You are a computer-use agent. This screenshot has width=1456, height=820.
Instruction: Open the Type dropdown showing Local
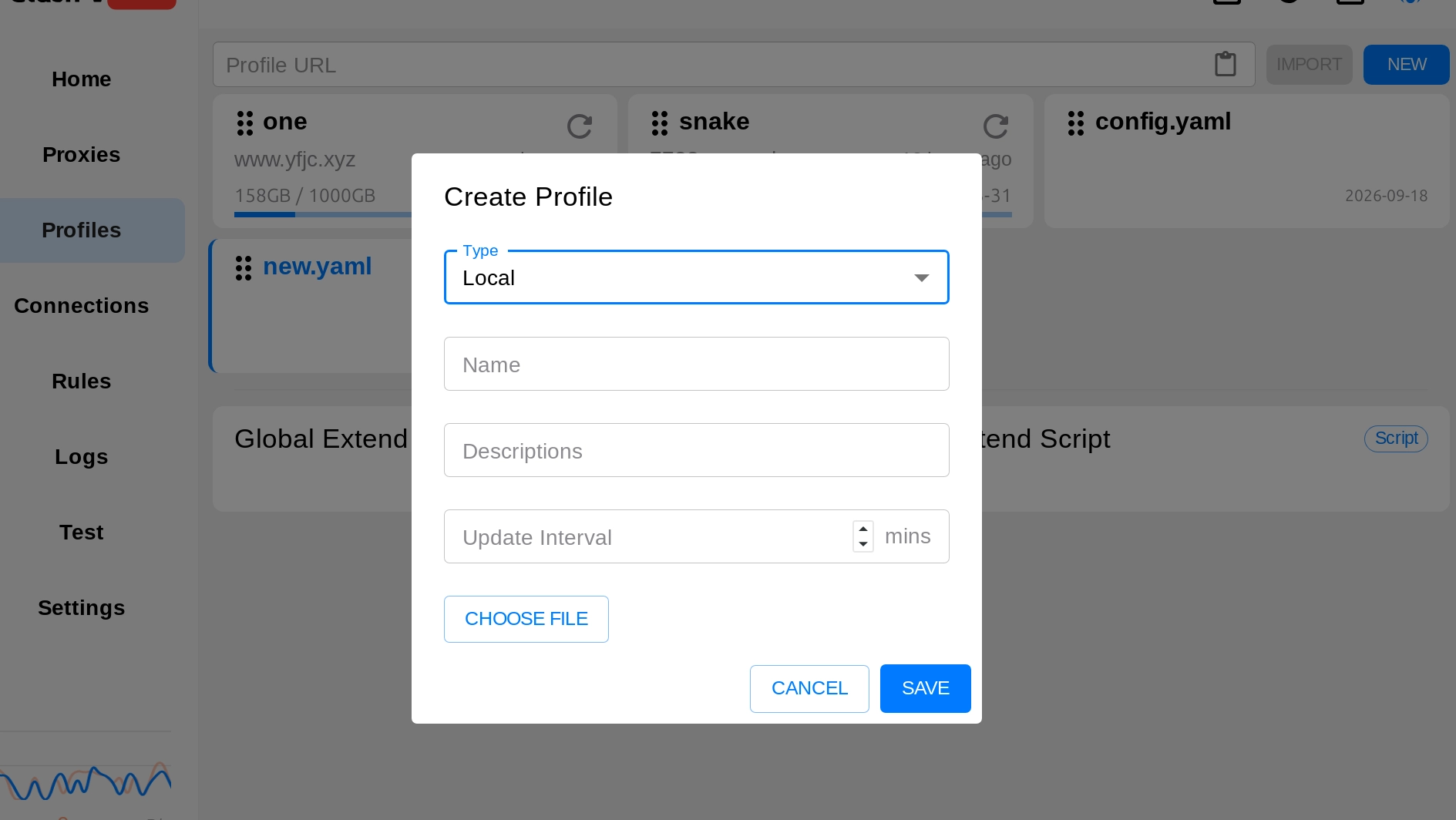click(x=696, y=277)
